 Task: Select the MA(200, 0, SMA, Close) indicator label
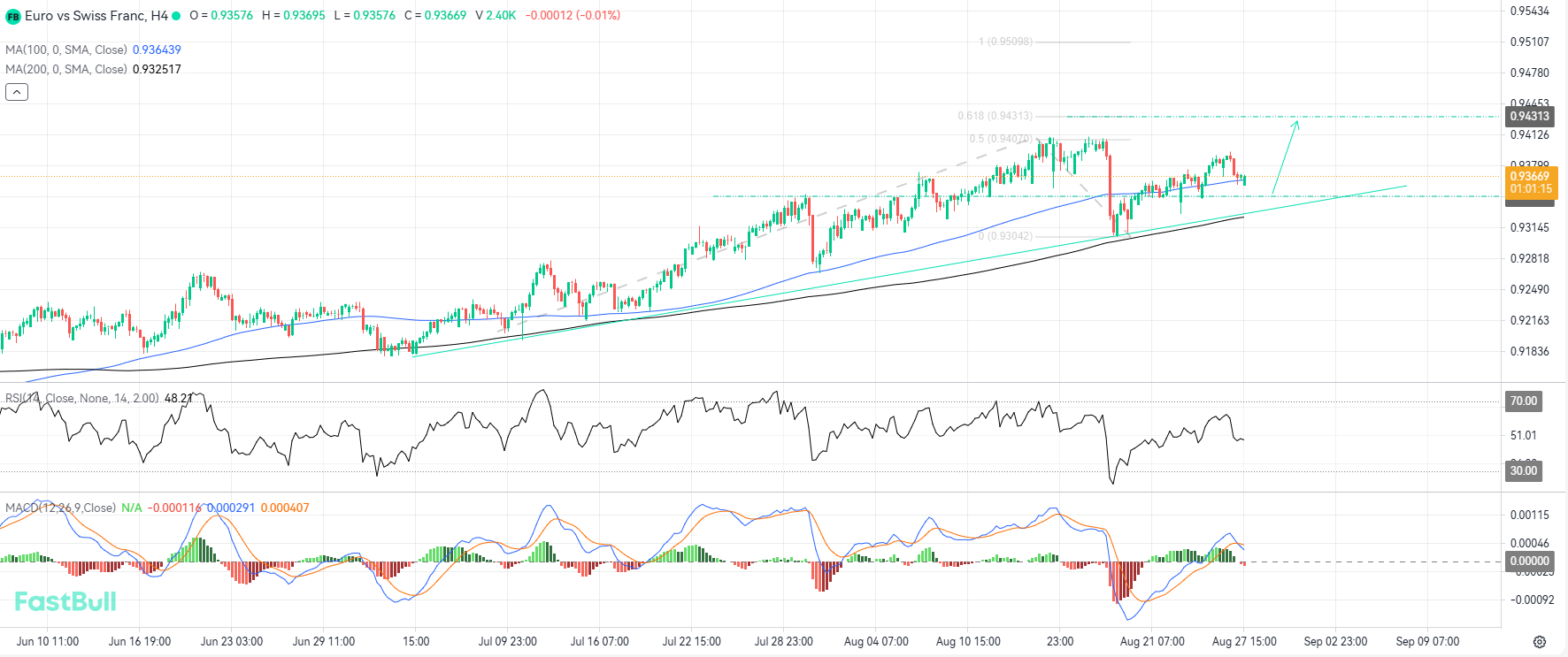(x=66, y=69)
